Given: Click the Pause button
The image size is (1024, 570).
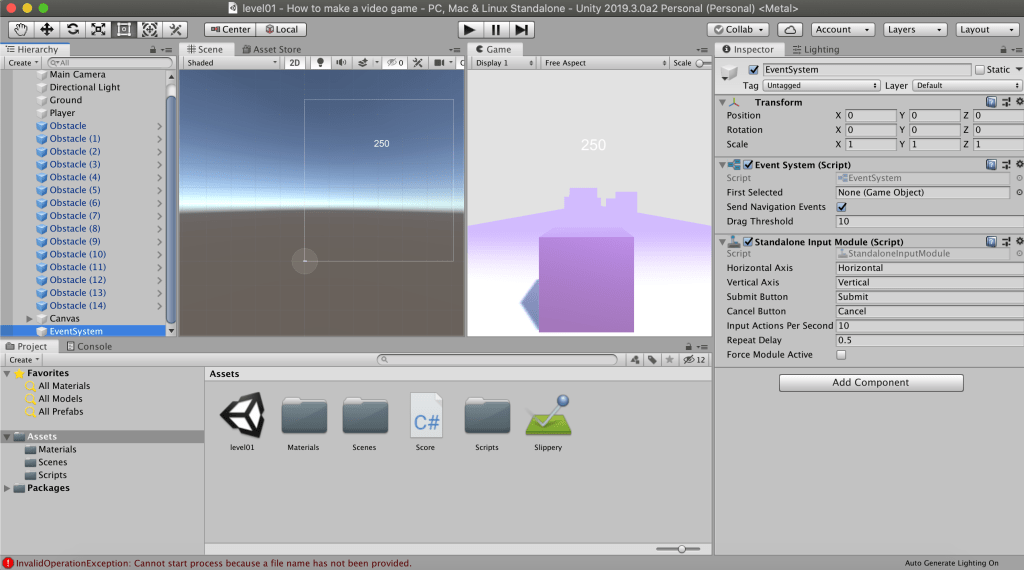Looking at the screenshot, I should 495,30.
